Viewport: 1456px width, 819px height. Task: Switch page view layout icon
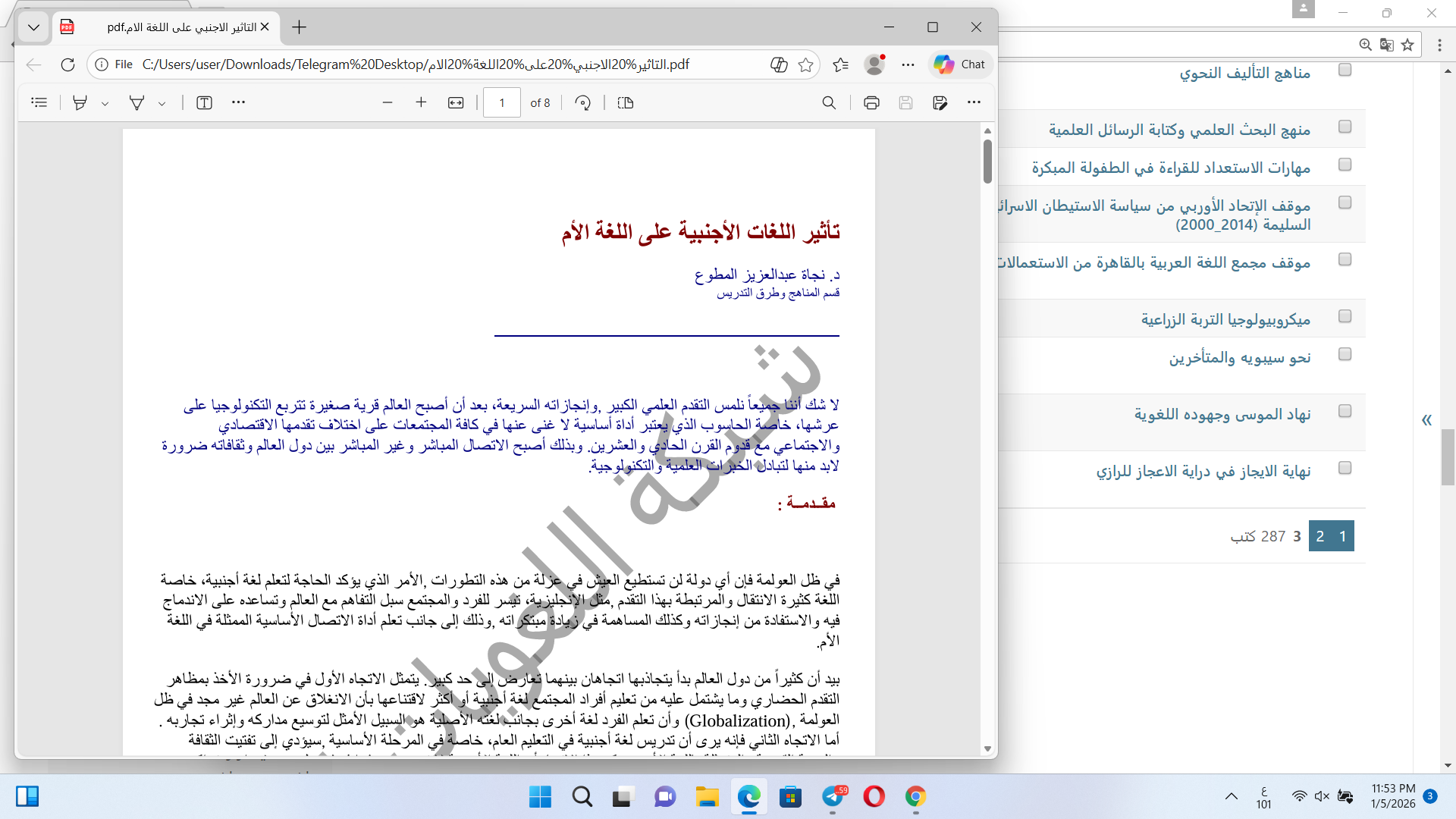pyautogui.click(x=626, y=102)
